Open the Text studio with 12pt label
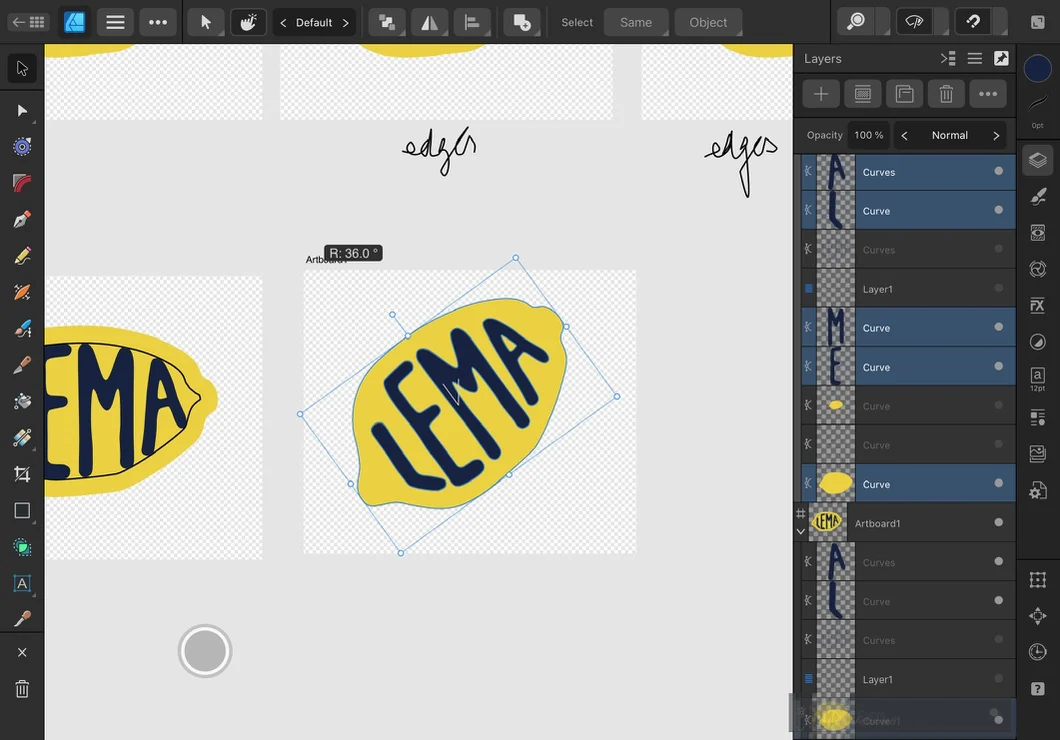The width and height of the screenshot is (1060, 740). [1038, 378]
